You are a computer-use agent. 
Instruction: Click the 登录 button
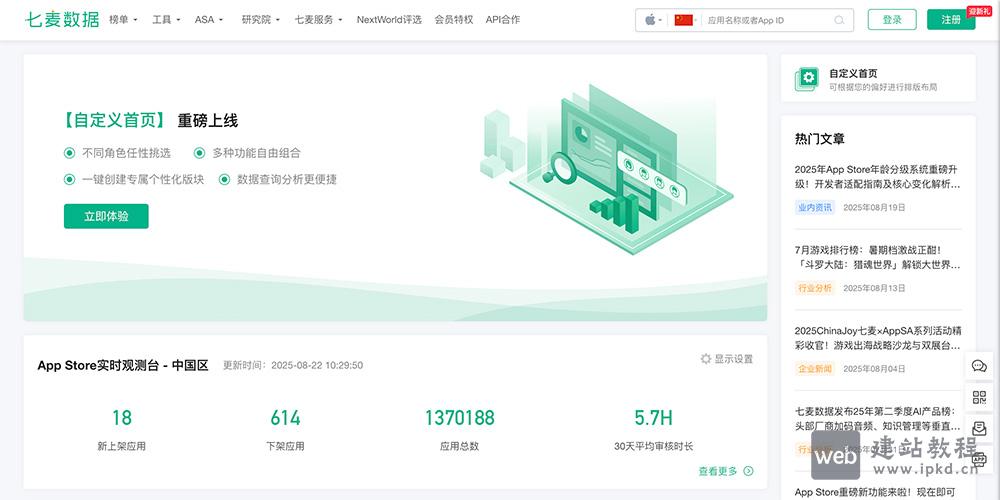(892, 20)
